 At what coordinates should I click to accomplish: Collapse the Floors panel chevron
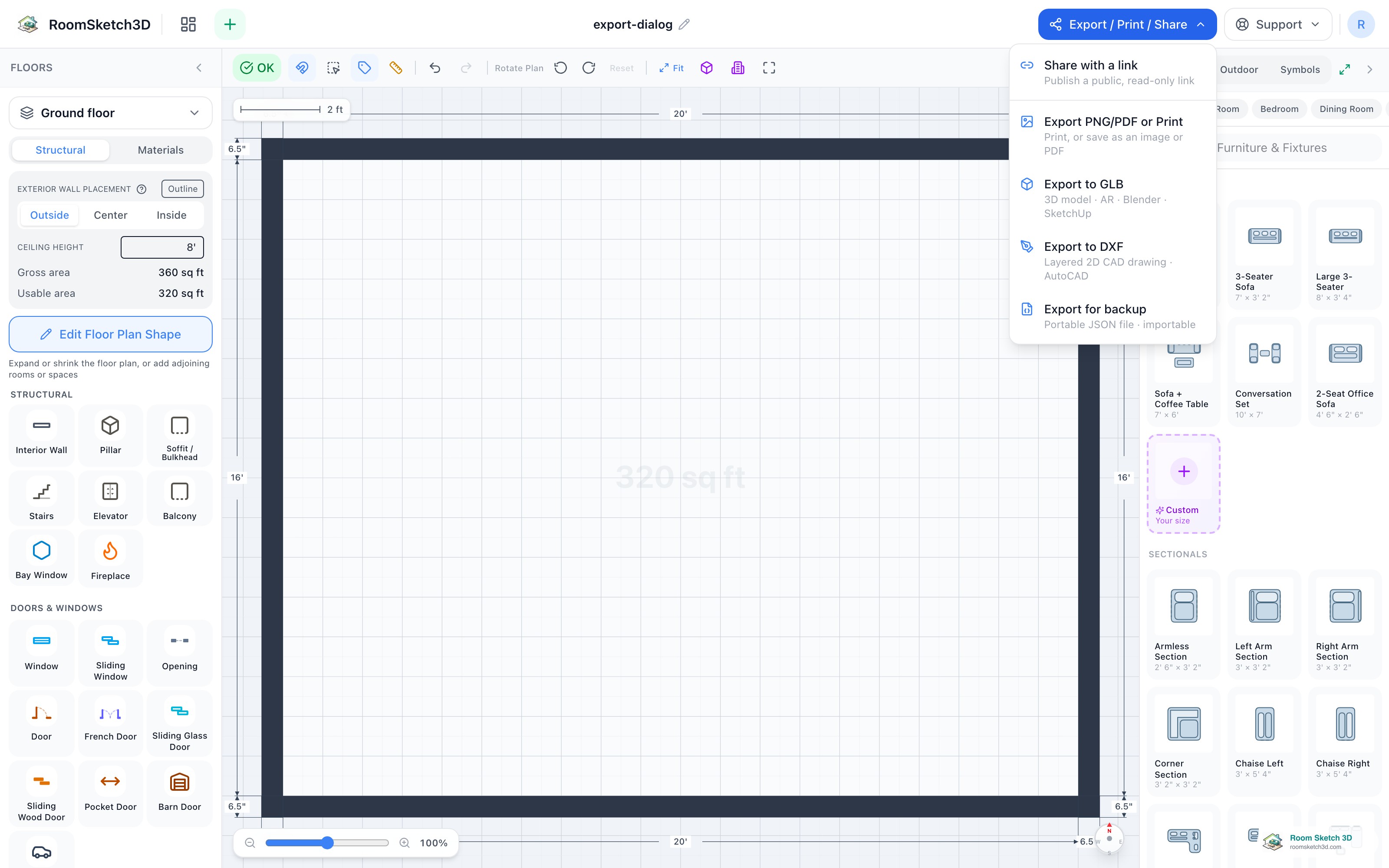click(x=199, y=68)
